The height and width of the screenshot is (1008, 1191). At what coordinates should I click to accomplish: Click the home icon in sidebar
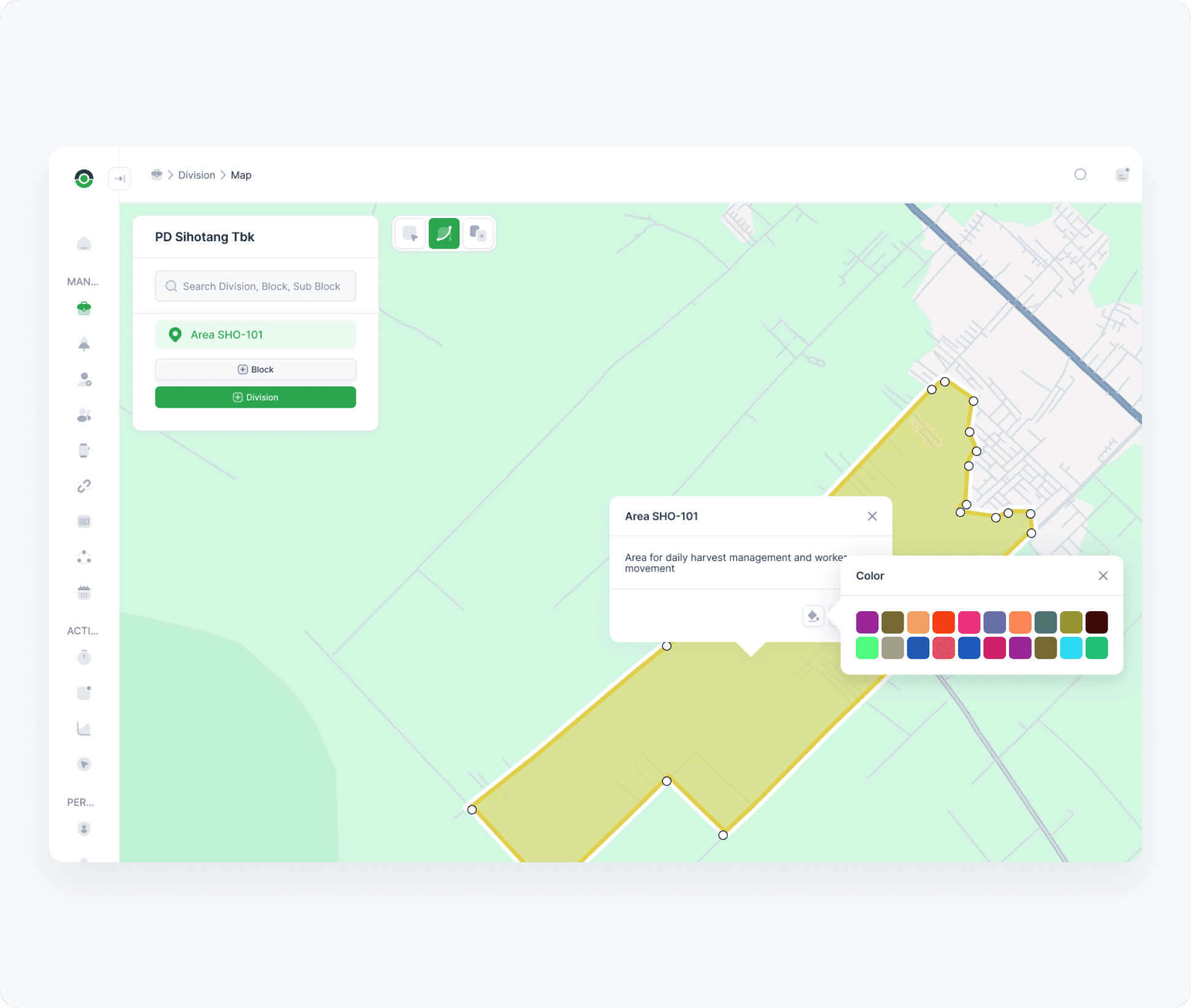(x=84, y=244)
